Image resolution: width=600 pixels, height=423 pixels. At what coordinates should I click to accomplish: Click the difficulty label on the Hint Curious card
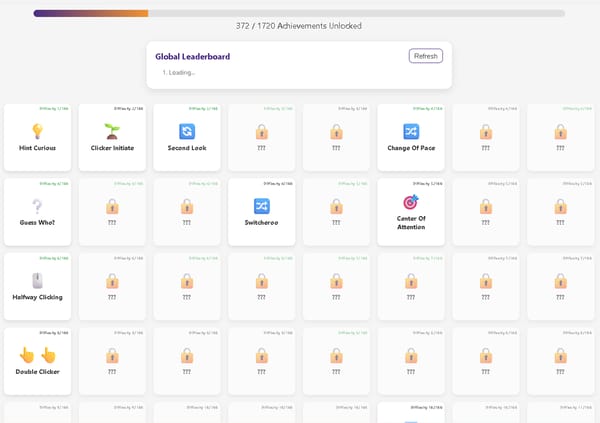54,109
